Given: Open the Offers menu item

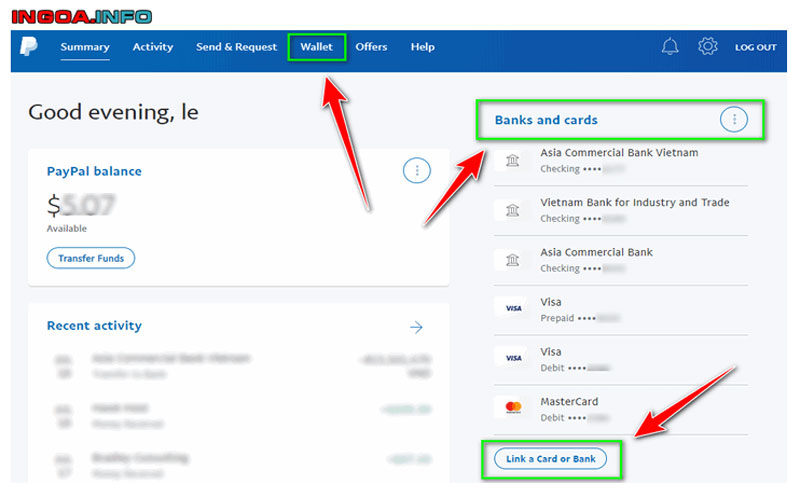Looking at the screenshot, I should 371,47.
